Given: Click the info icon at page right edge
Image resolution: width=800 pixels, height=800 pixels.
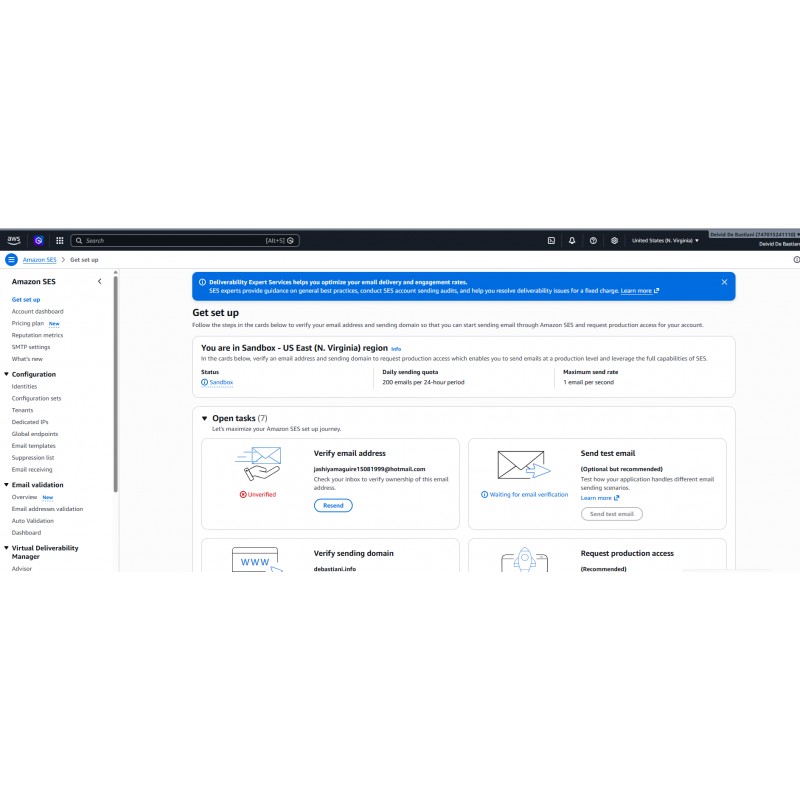Looking at the screenshot, I should tap(796, 260).
